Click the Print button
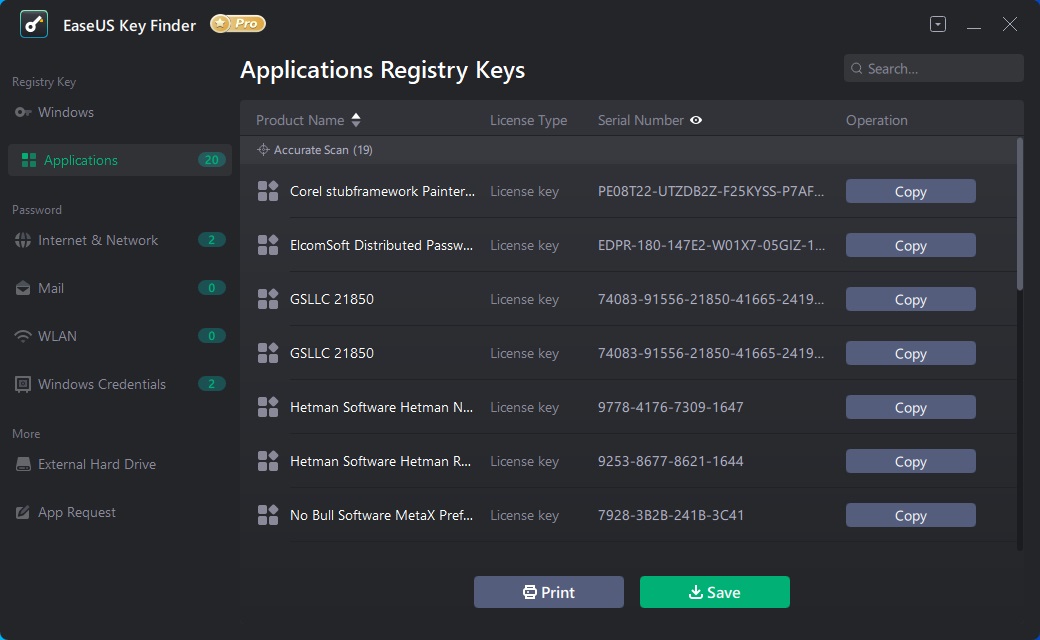 tap(549, 592)
